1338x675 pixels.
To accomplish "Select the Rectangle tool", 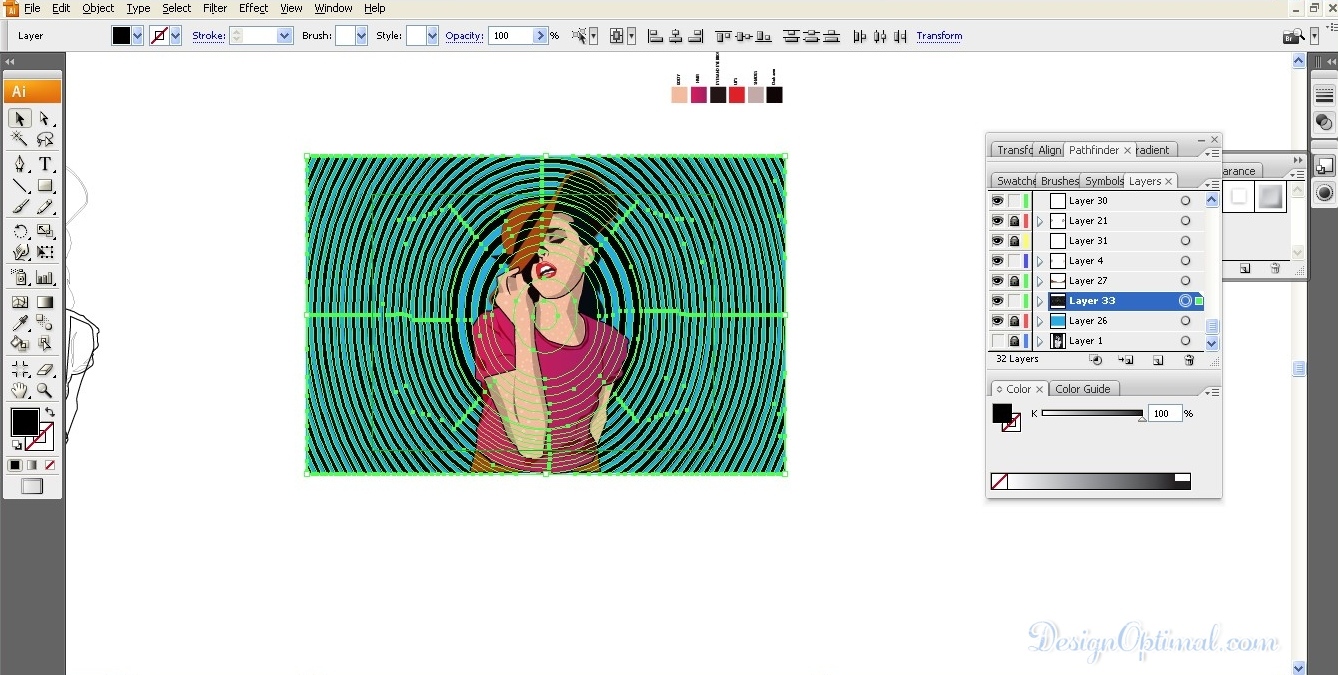I will pos(45,185).
